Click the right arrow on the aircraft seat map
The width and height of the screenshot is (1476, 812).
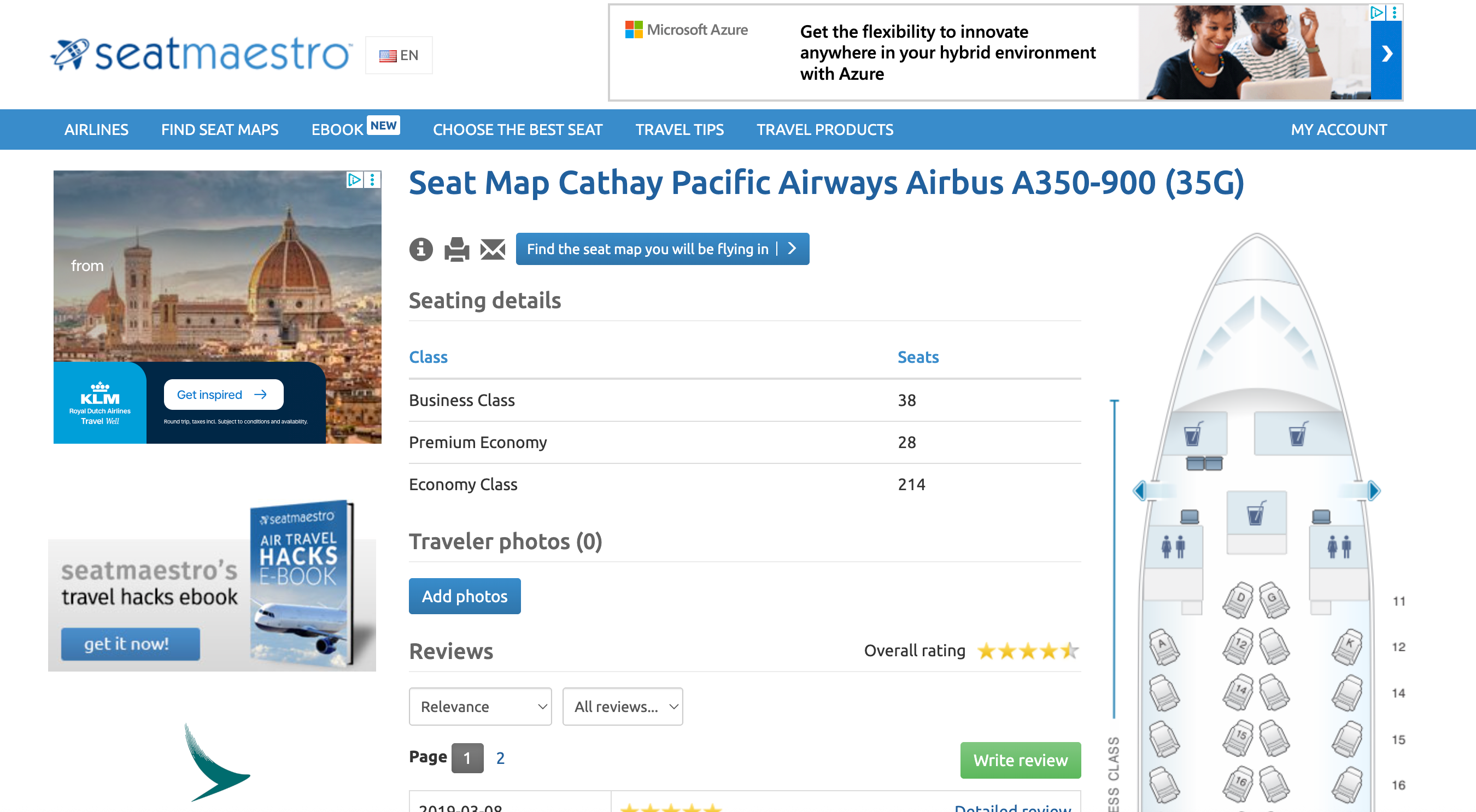pos(1374,490)
